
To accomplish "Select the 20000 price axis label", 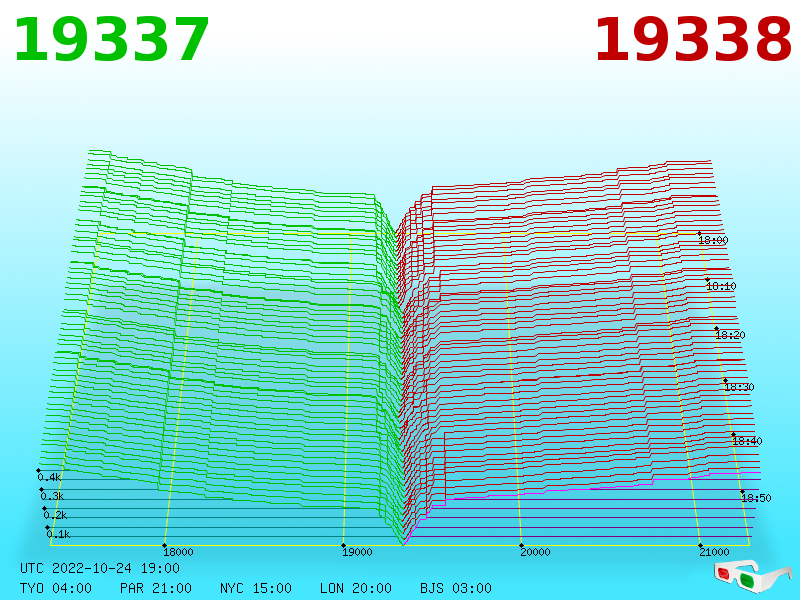I will tap(535, 552).
